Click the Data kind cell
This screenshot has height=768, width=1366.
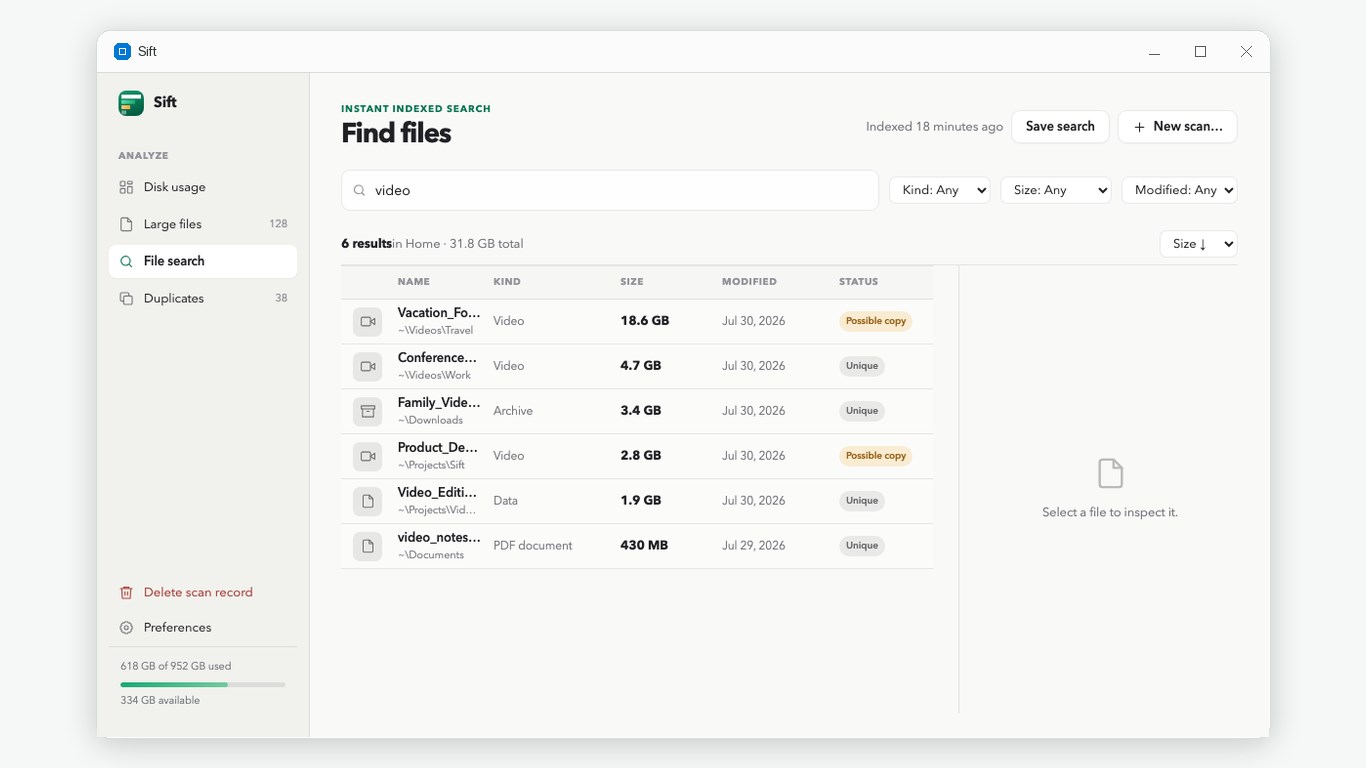[x=506, y=501]
